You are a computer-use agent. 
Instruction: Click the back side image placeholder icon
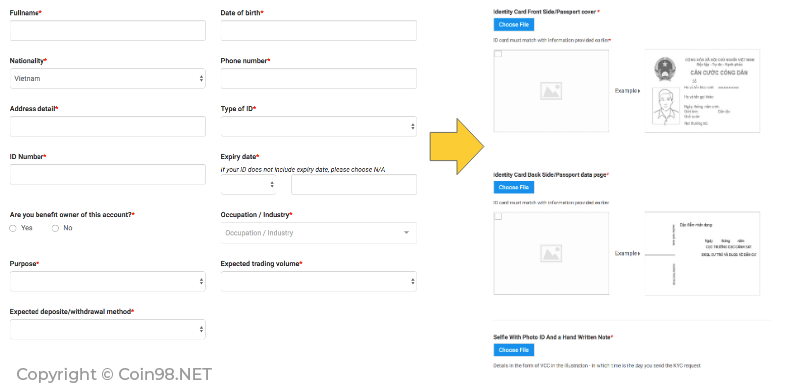point(551,254)
